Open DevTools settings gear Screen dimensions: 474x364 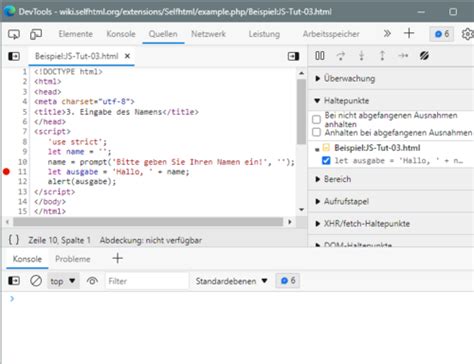tap(468, 34)
